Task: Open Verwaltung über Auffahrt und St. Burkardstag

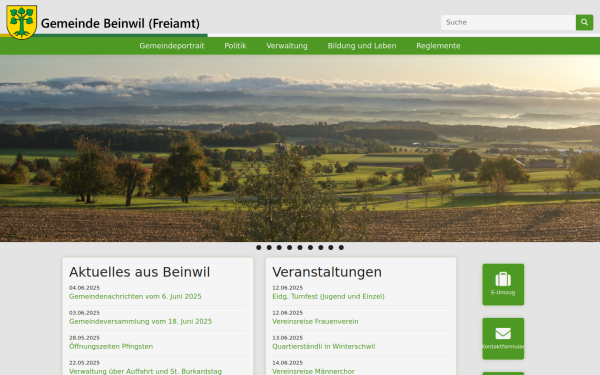Action: [145, 371]
